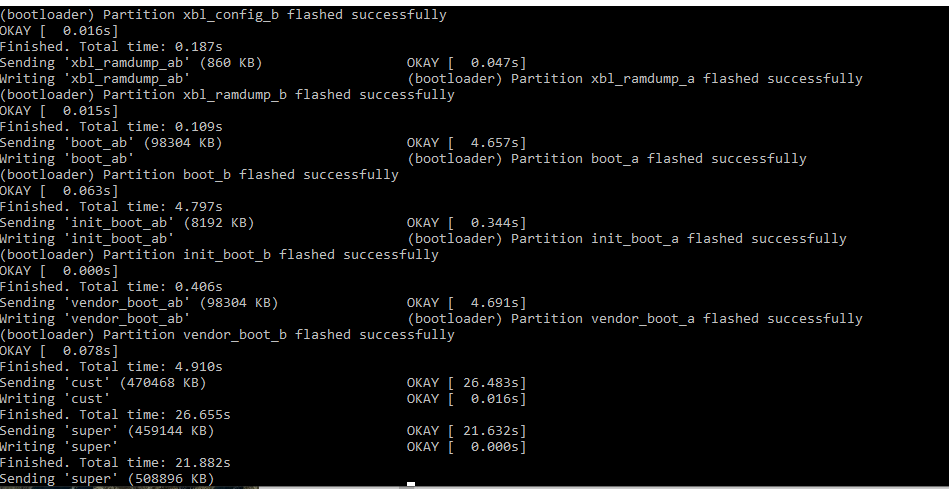949x489 pixels.
Task: Click "Finished. Total time: 0.187s" line
Action: pyautogui.click(x=111, y=47)
